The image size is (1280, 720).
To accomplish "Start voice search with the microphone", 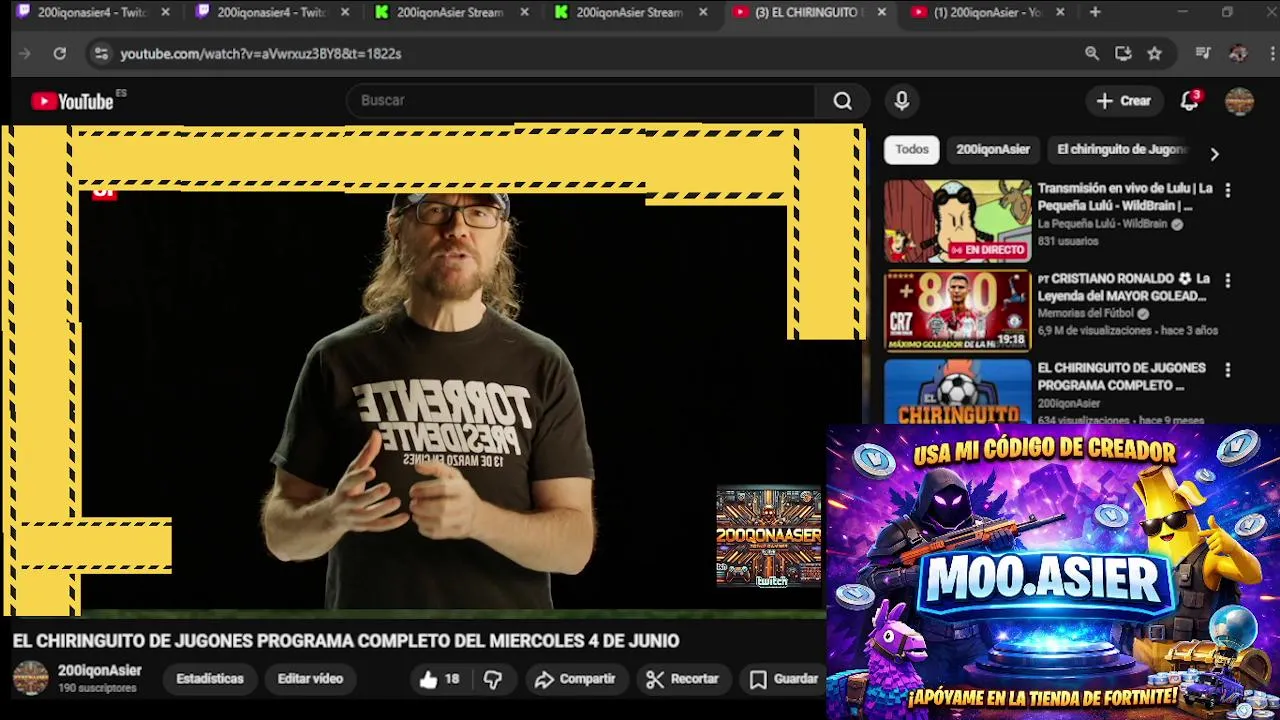I will point(902,101).
